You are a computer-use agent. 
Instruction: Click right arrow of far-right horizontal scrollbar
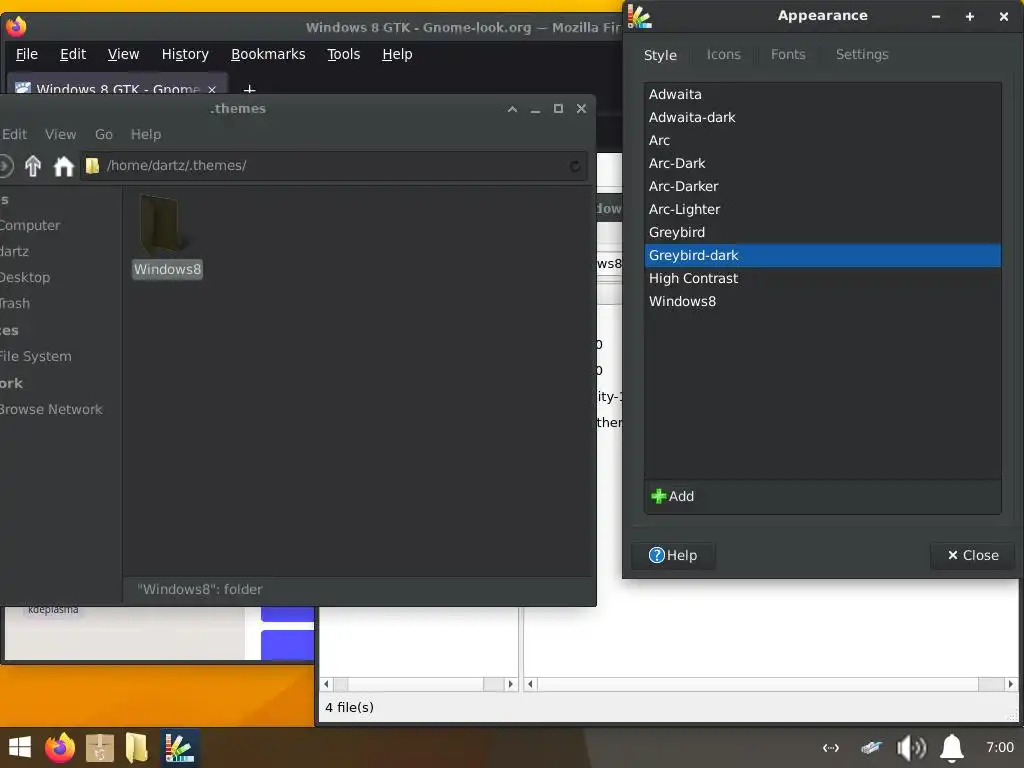pyautogui.click(x=1010, y=684)
